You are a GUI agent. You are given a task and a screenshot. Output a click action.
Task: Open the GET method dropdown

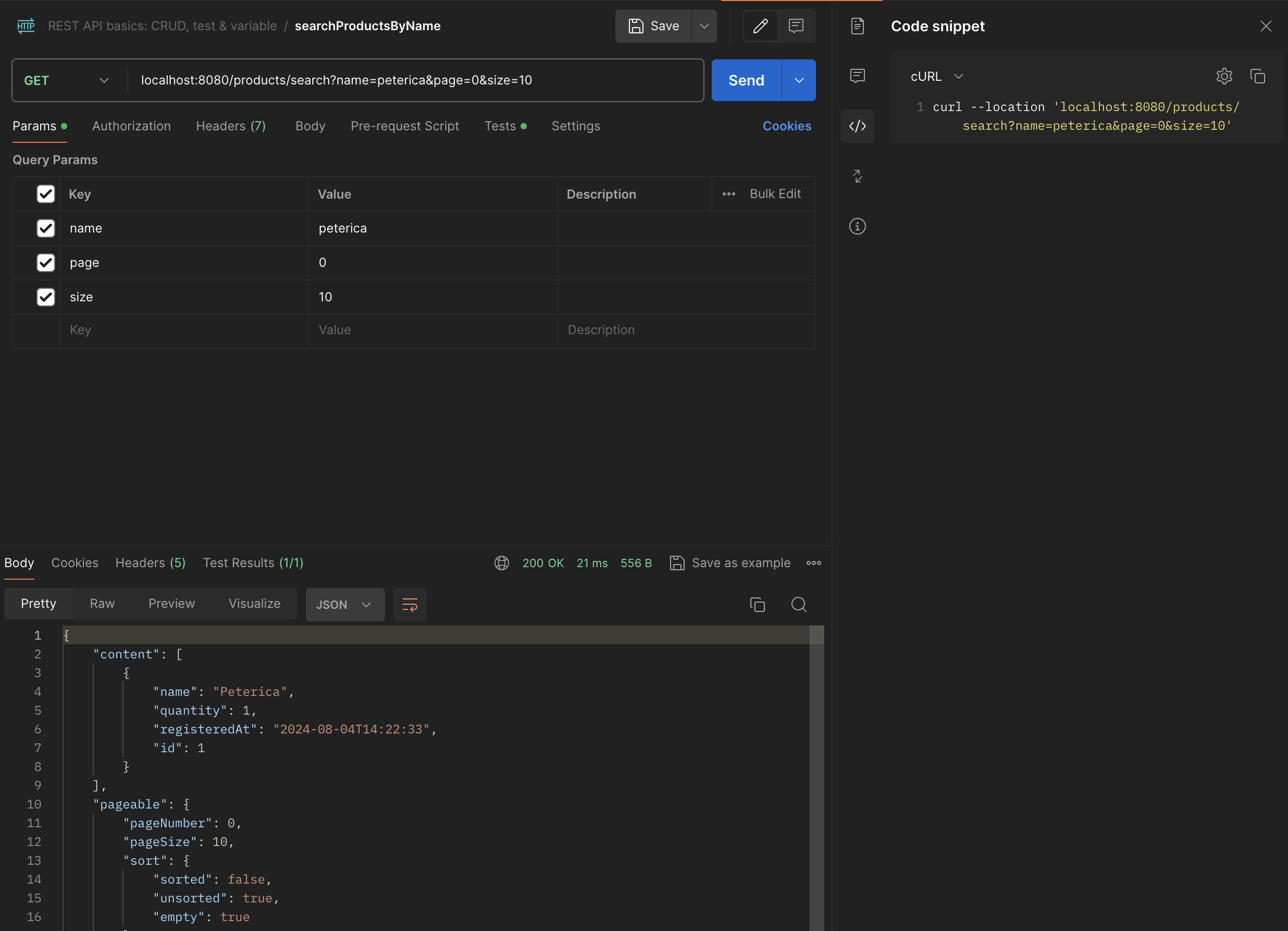click(x=67, y=81)
